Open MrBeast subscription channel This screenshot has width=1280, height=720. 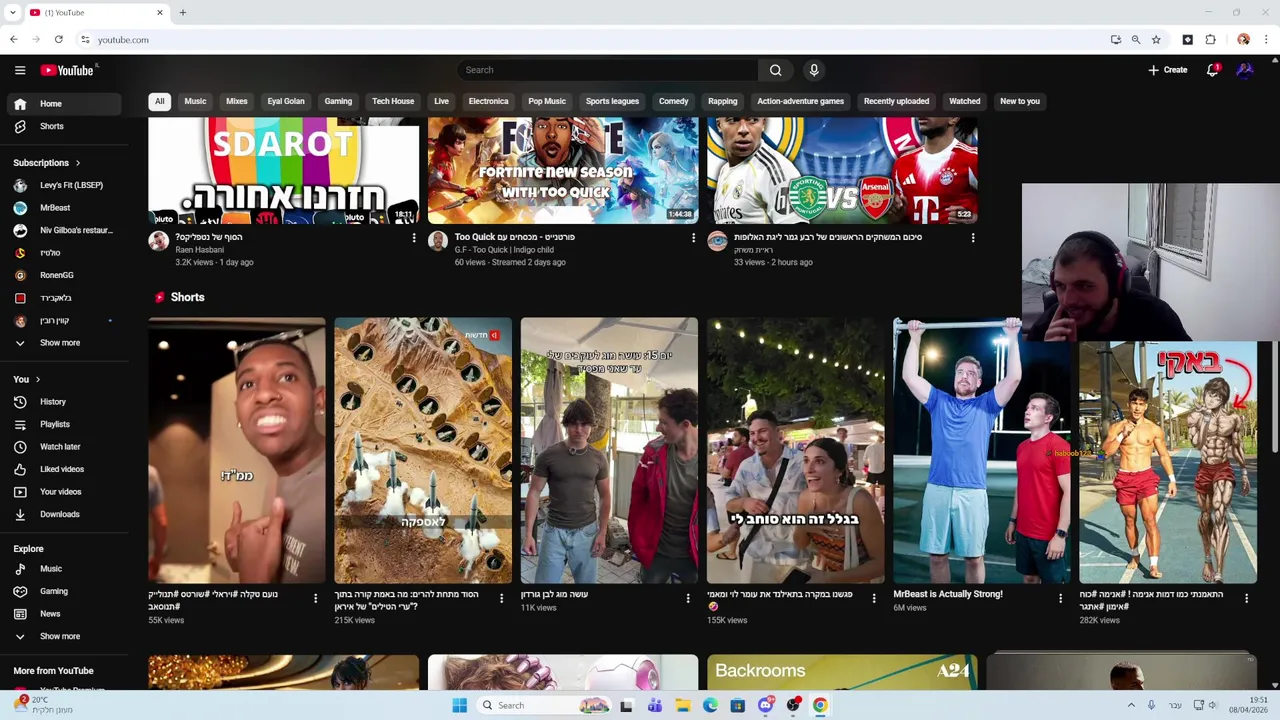click(64, 208)
